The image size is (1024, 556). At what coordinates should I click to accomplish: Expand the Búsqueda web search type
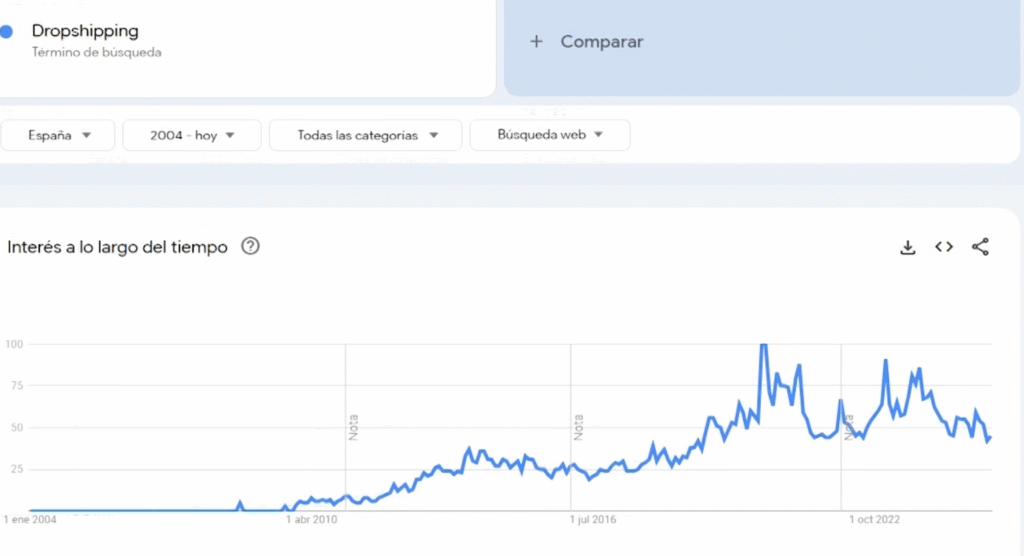click(550, 135)
